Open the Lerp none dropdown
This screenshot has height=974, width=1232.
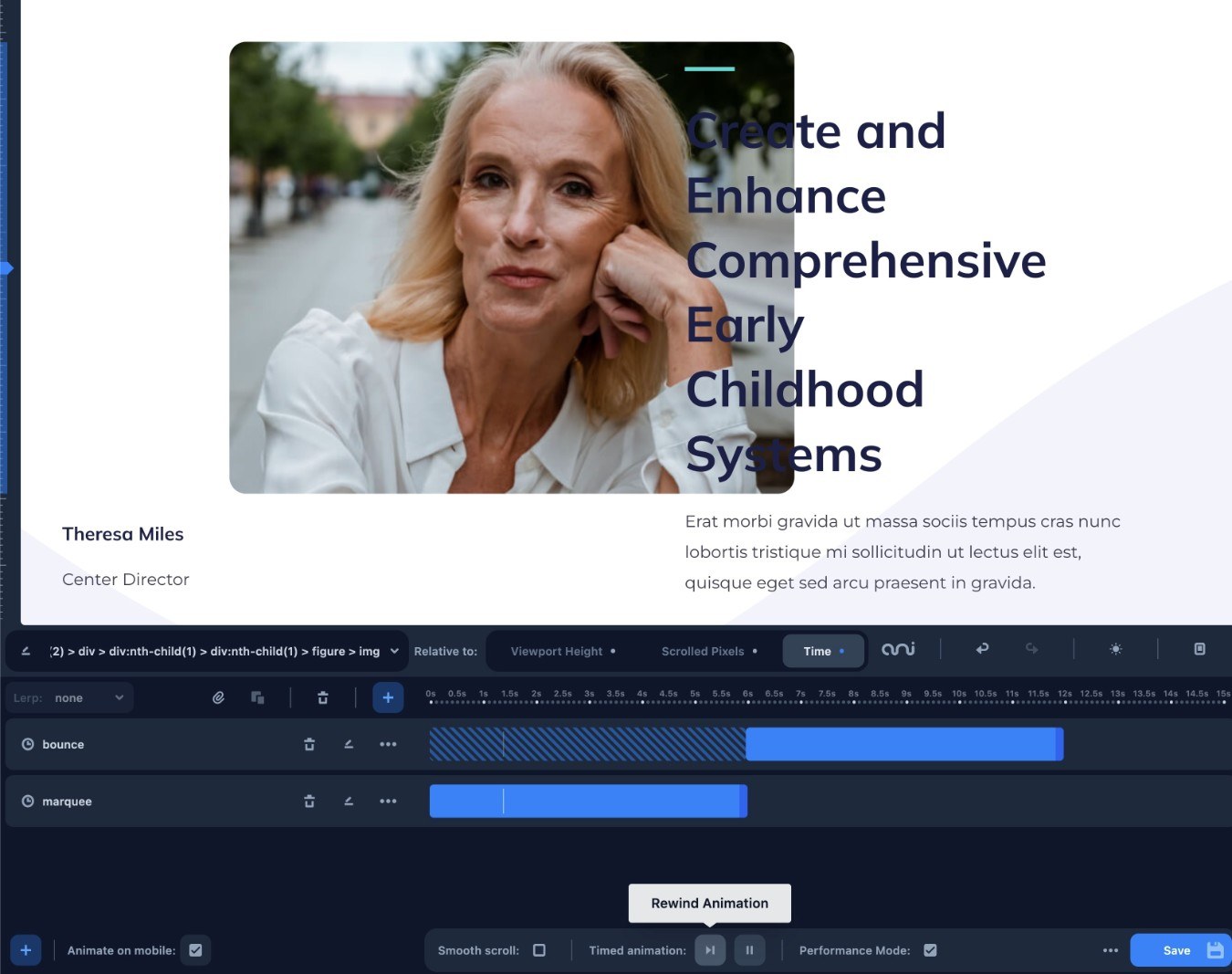point(69,697)
